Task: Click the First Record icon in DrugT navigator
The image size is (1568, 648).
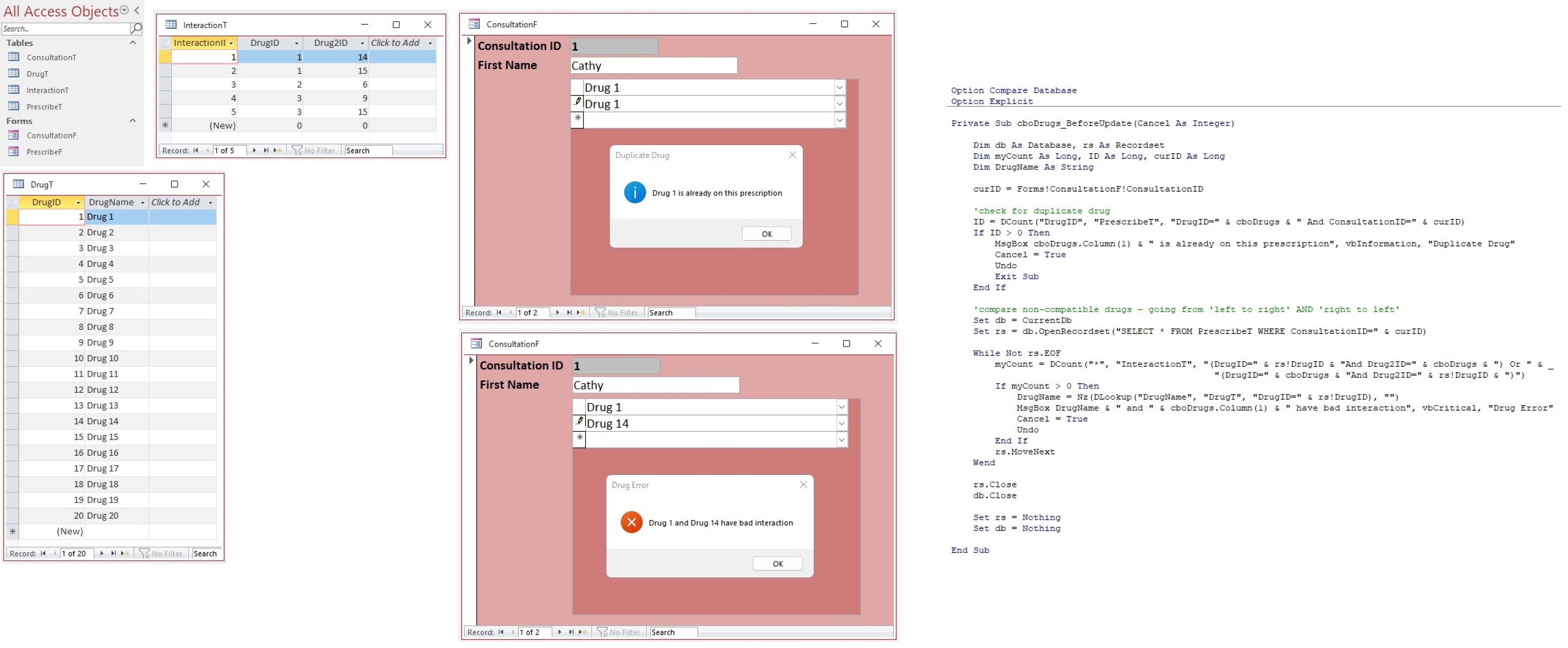Action: (x=43, y=554)
